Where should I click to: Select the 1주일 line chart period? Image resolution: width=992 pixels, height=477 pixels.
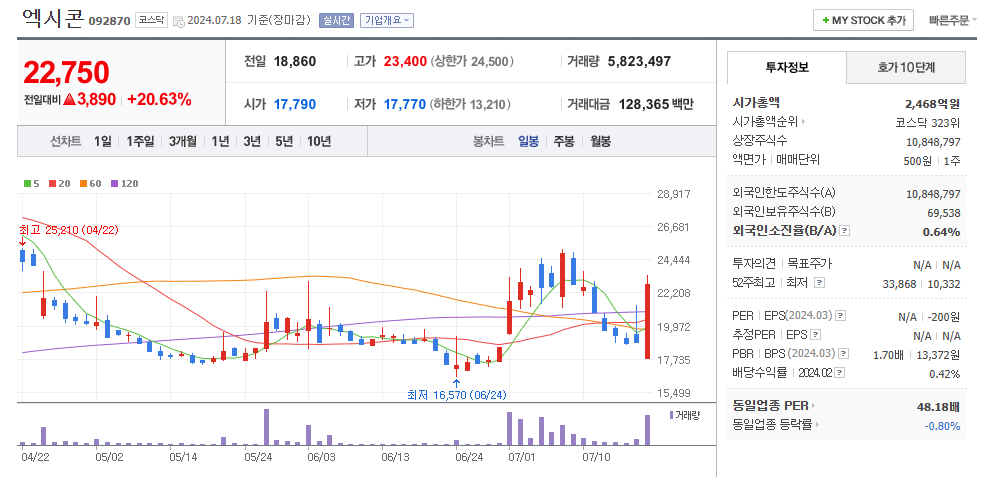[139, 141]
